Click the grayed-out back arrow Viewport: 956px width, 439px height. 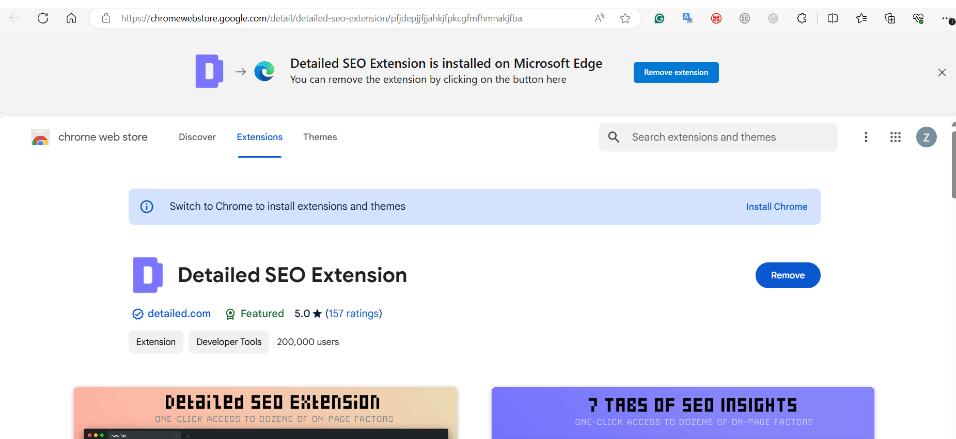point(14,18)
